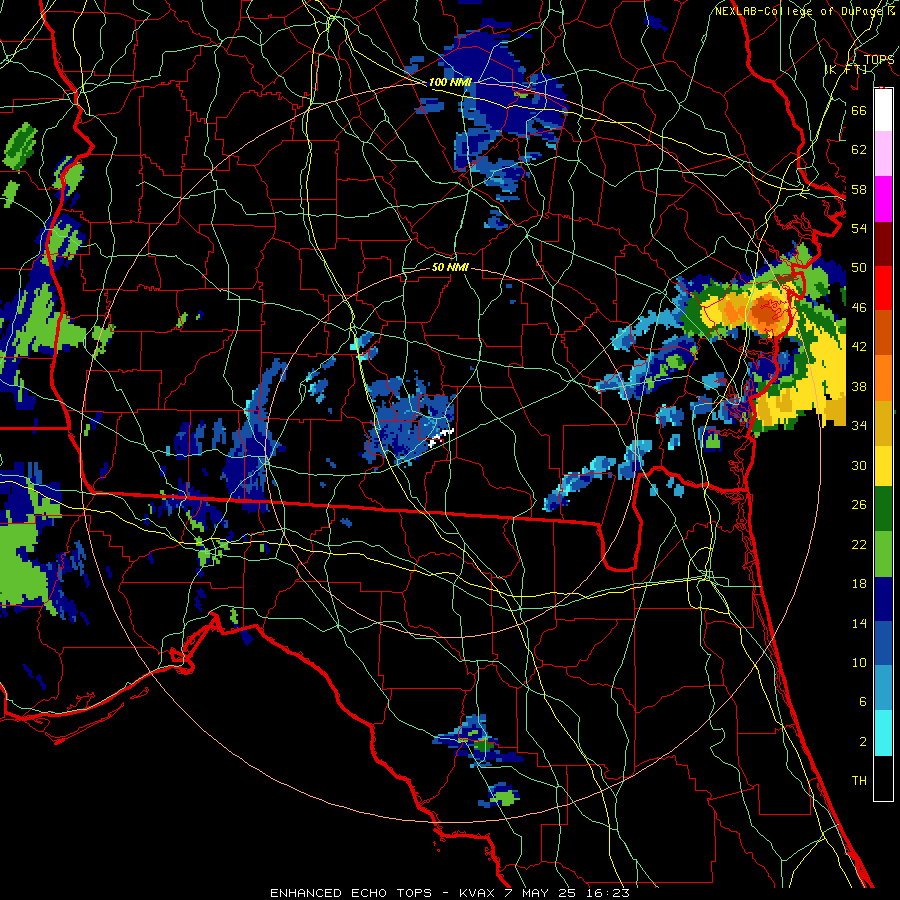The image size is (900, 900).
Task: Click the legend value 46
Action: tap(859, 308)
